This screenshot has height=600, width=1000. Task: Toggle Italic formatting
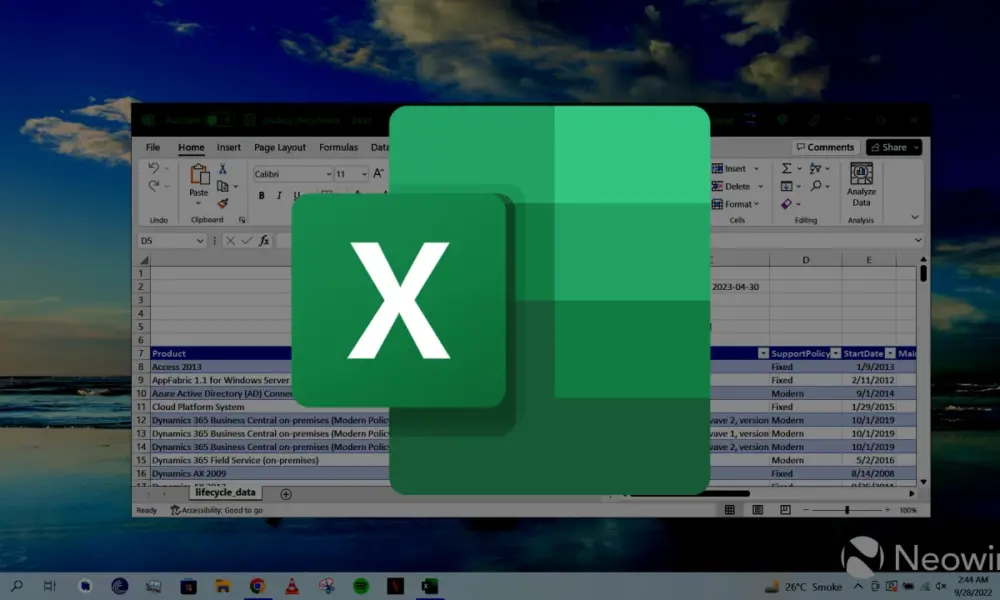[x=280, y=196]
